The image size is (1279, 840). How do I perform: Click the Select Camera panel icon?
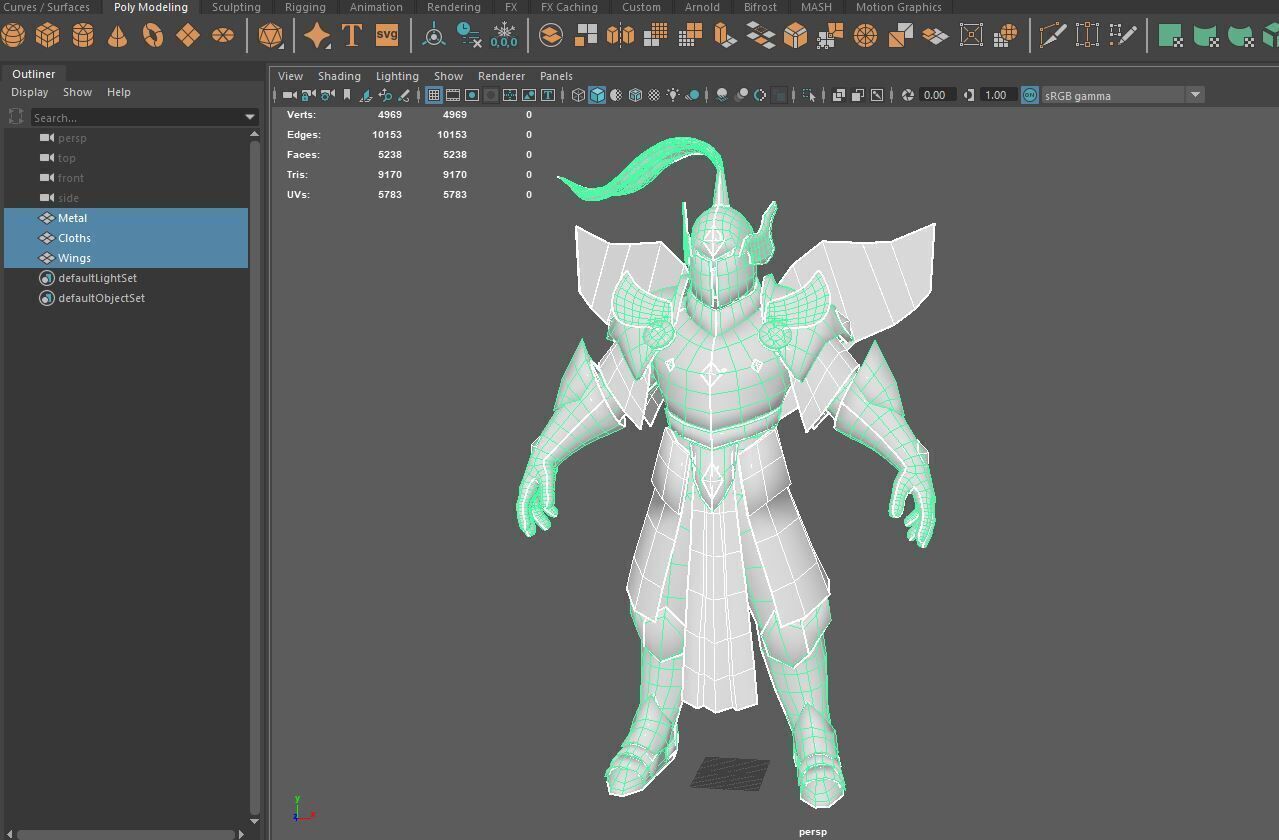point(289,95)
